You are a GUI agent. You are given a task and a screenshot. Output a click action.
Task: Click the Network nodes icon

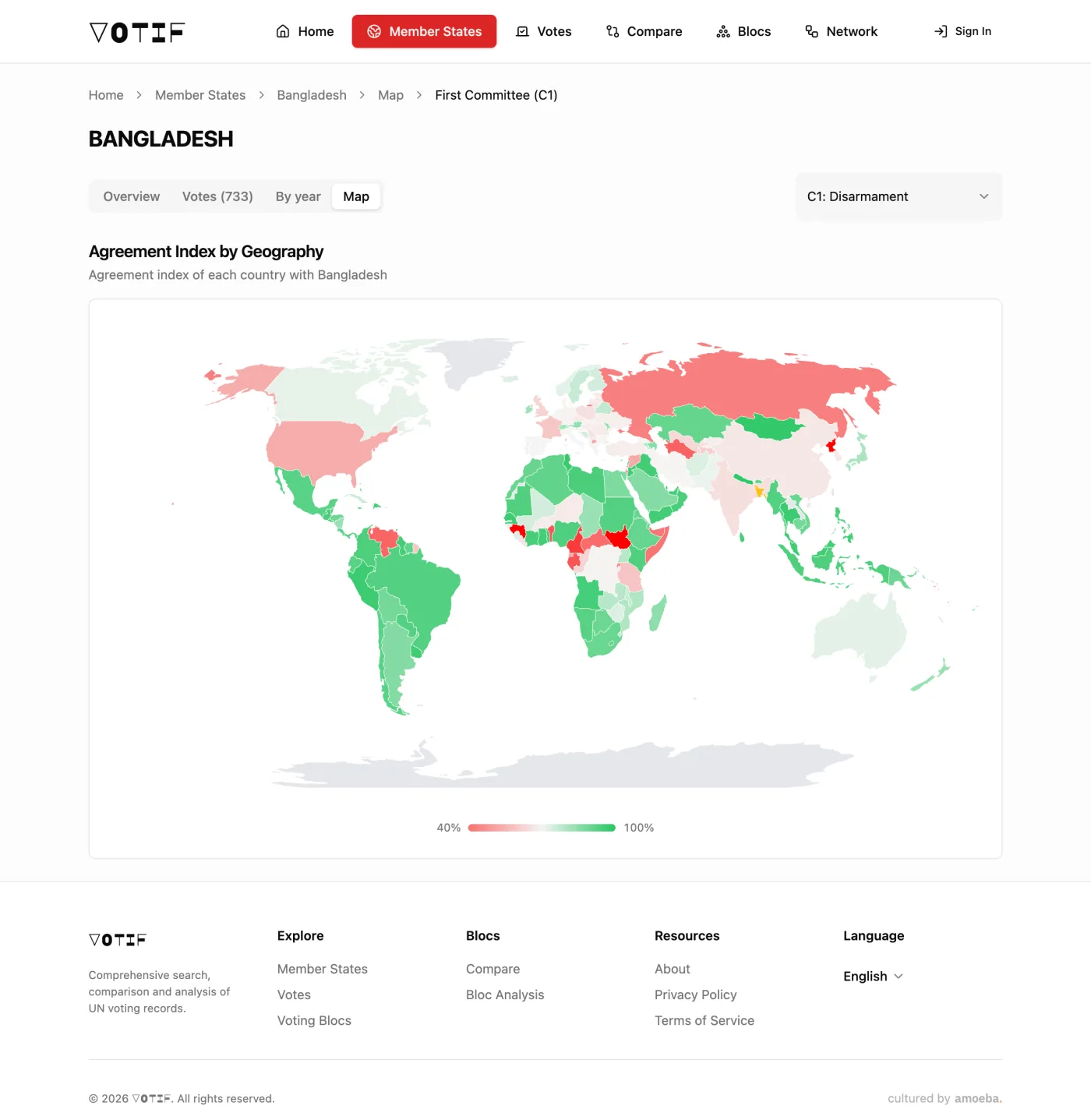coord(811,31)
